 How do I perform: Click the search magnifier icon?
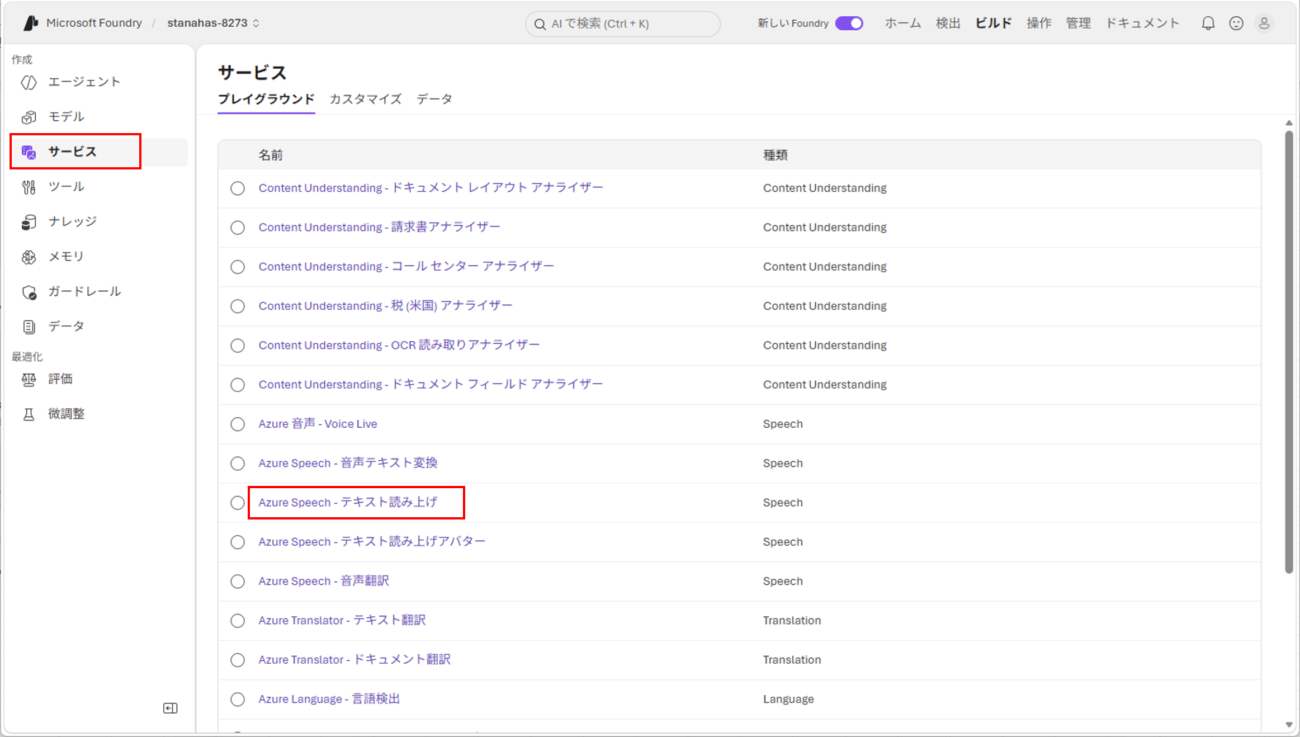540,24
